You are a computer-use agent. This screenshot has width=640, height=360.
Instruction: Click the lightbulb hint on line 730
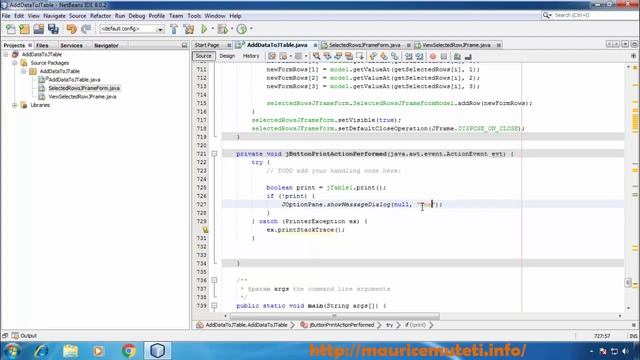[x=205, y=230]
